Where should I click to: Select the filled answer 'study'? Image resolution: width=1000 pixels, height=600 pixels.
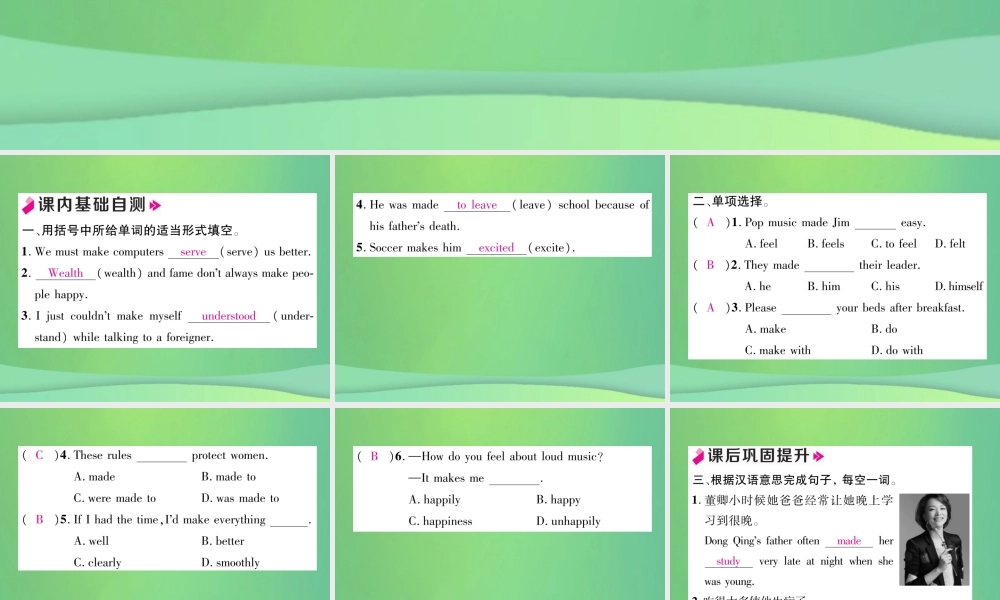click(728, 561)
